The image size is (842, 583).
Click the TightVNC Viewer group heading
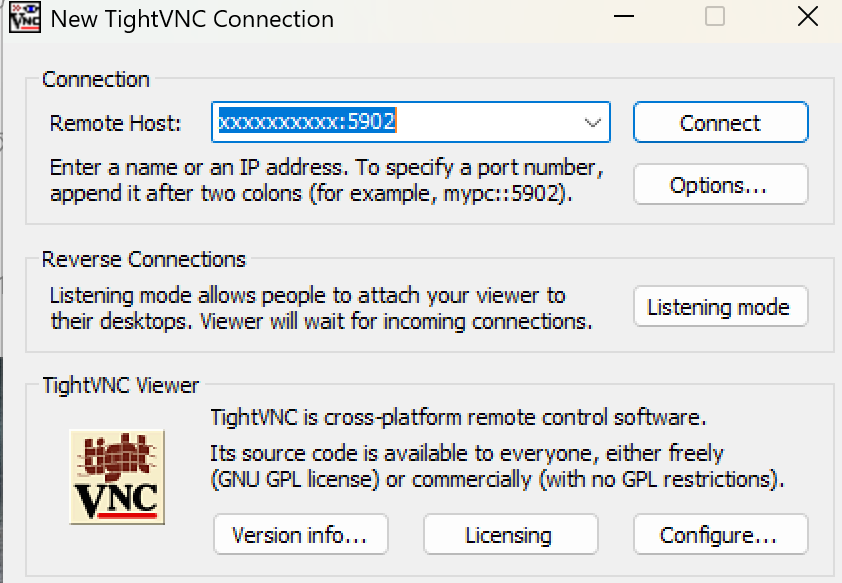pos(120,385)
